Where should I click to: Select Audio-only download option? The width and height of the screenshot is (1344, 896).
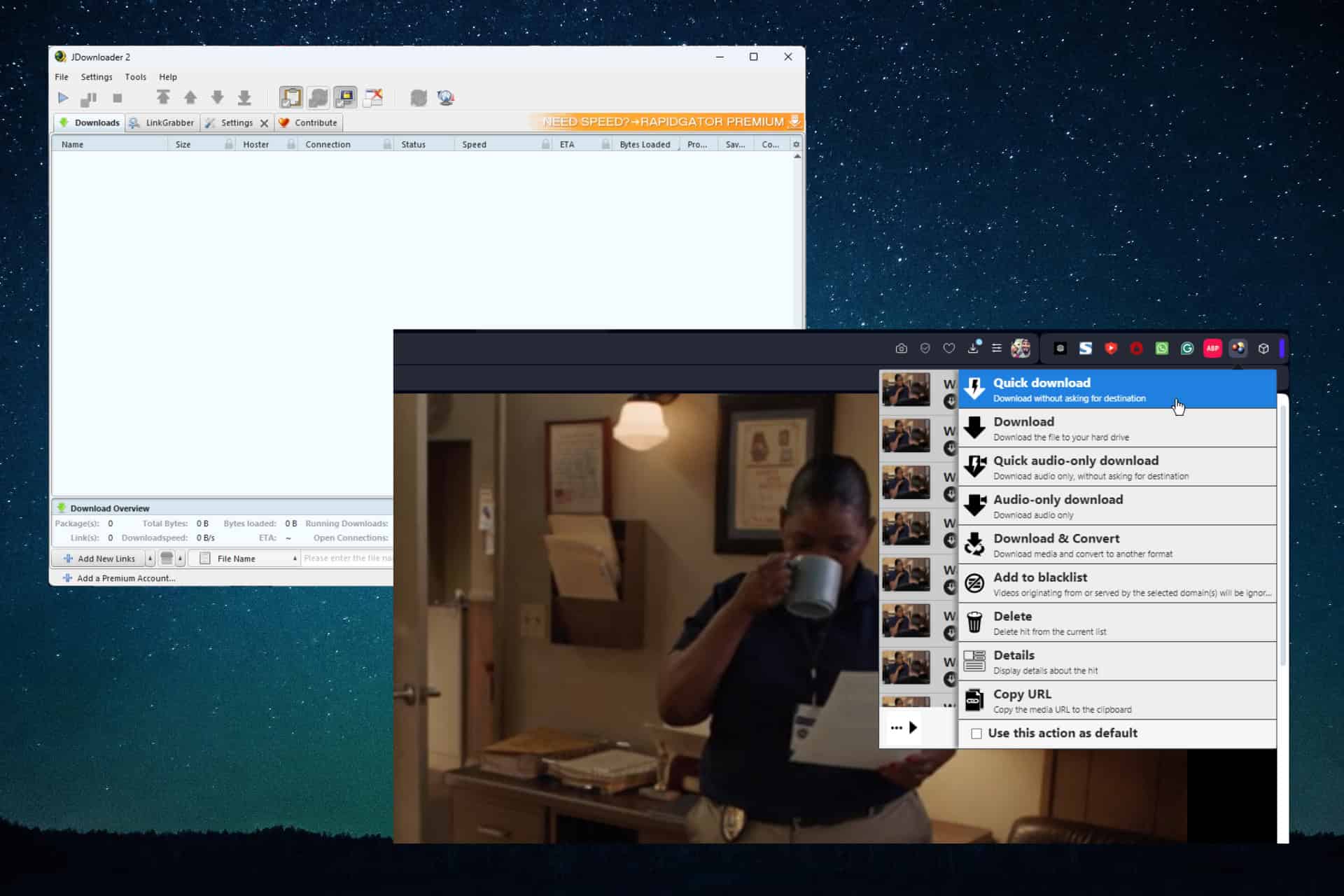click(x=1117, y=506)
